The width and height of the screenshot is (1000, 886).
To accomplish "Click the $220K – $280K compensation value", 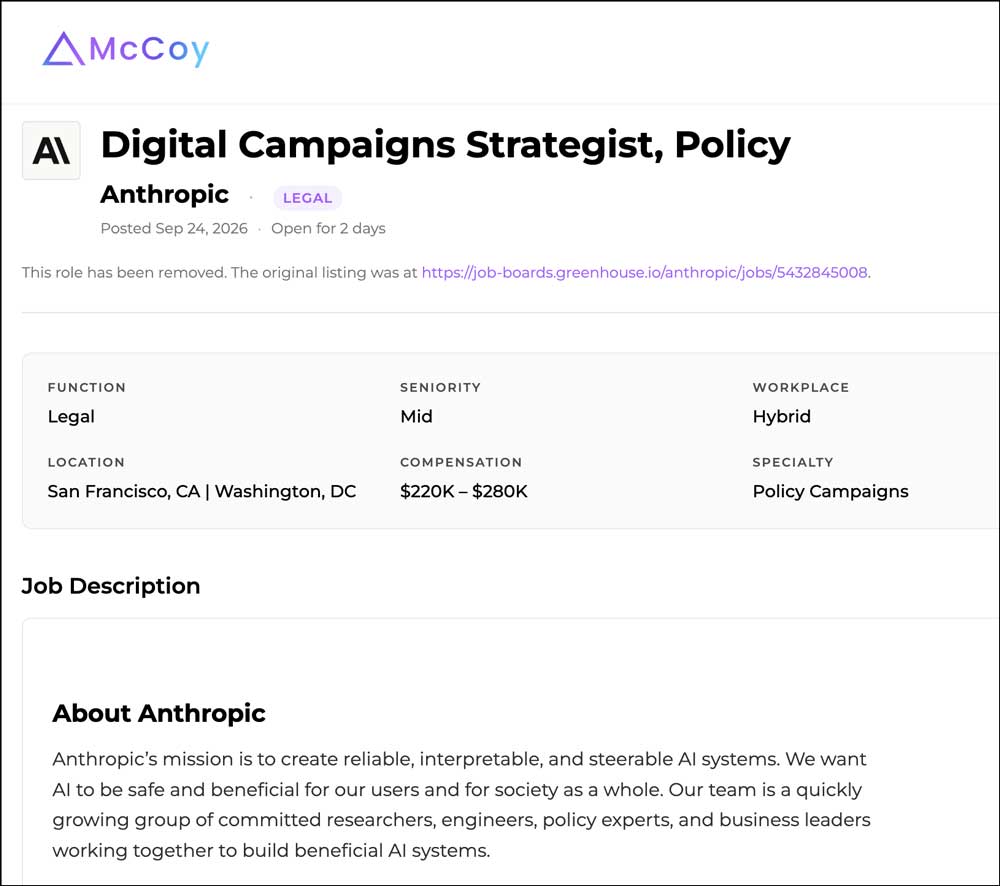I will [x=464, y=491].
